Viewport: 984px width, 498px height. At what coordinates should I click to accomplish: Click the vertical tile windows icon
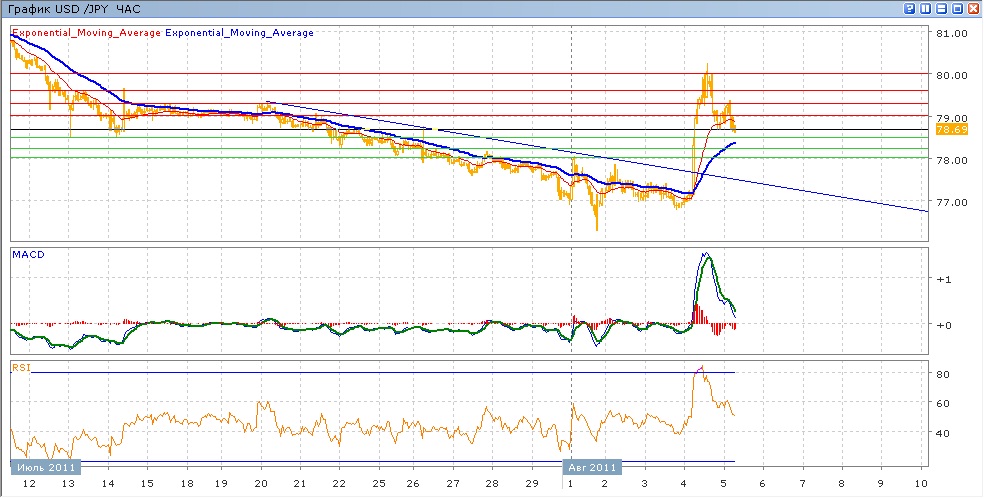point(926,8)
